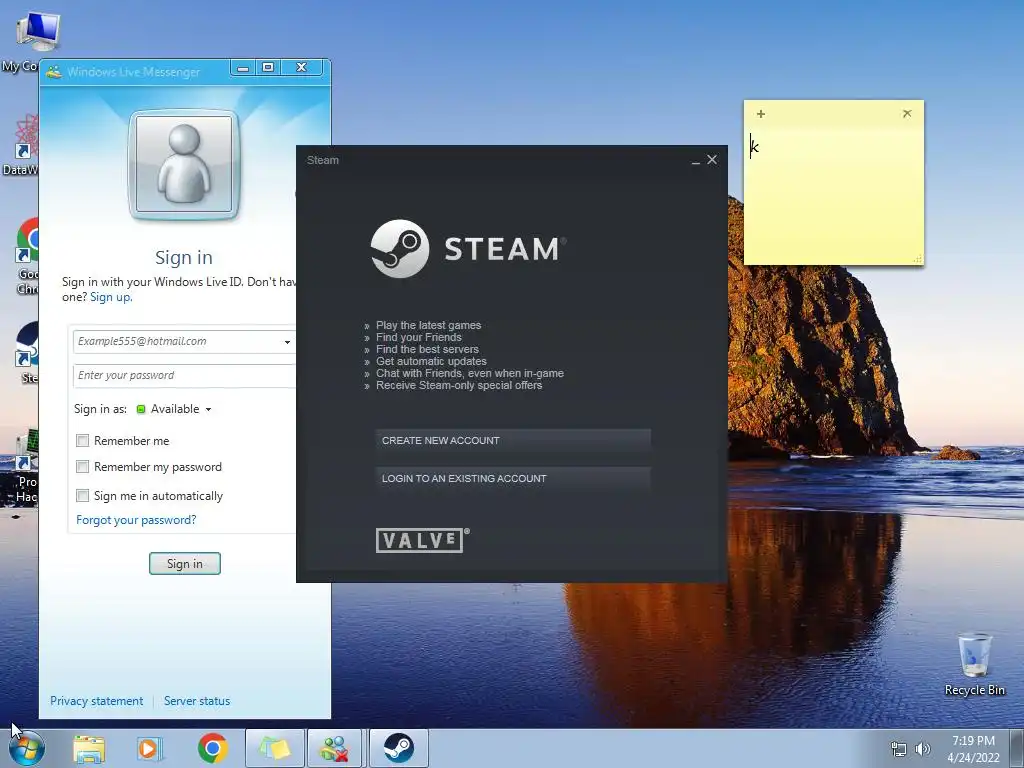This screenshot has height=768, width=1024.
Task: Open Forgot your password link
Action: [136, 520]
